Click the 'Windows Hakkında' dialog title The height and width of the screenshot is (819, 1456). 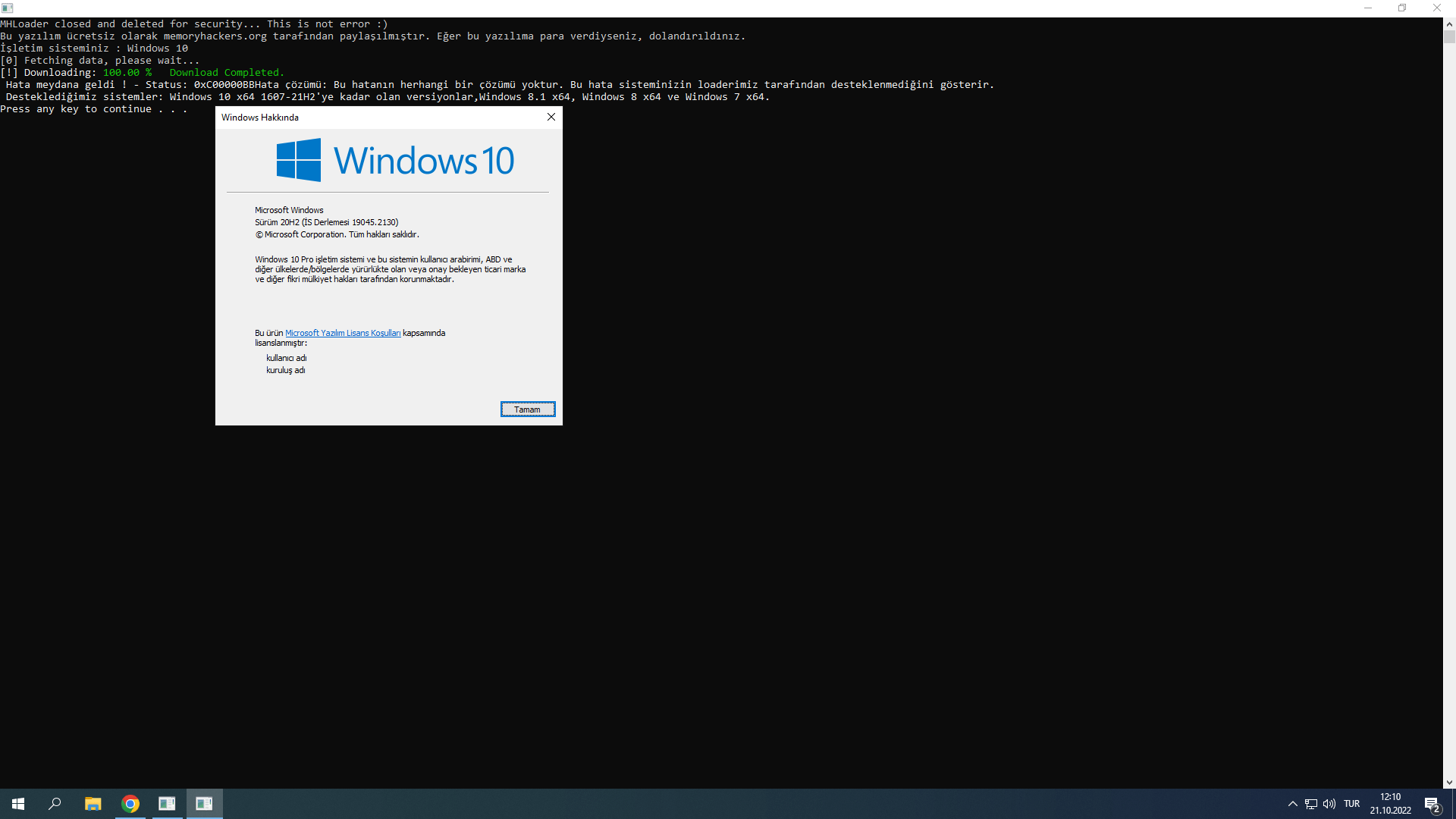pyautogui.click(x=260, y=118)
